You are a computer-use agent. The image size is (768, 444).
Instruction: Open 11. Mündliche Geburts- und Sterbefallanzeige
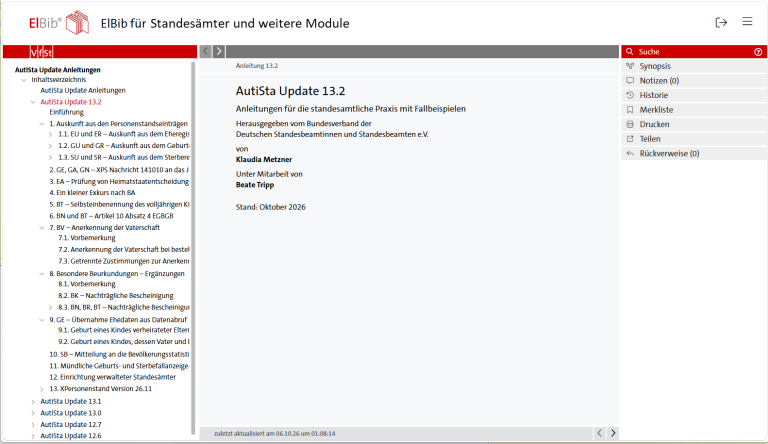click(x=119, y=366)
